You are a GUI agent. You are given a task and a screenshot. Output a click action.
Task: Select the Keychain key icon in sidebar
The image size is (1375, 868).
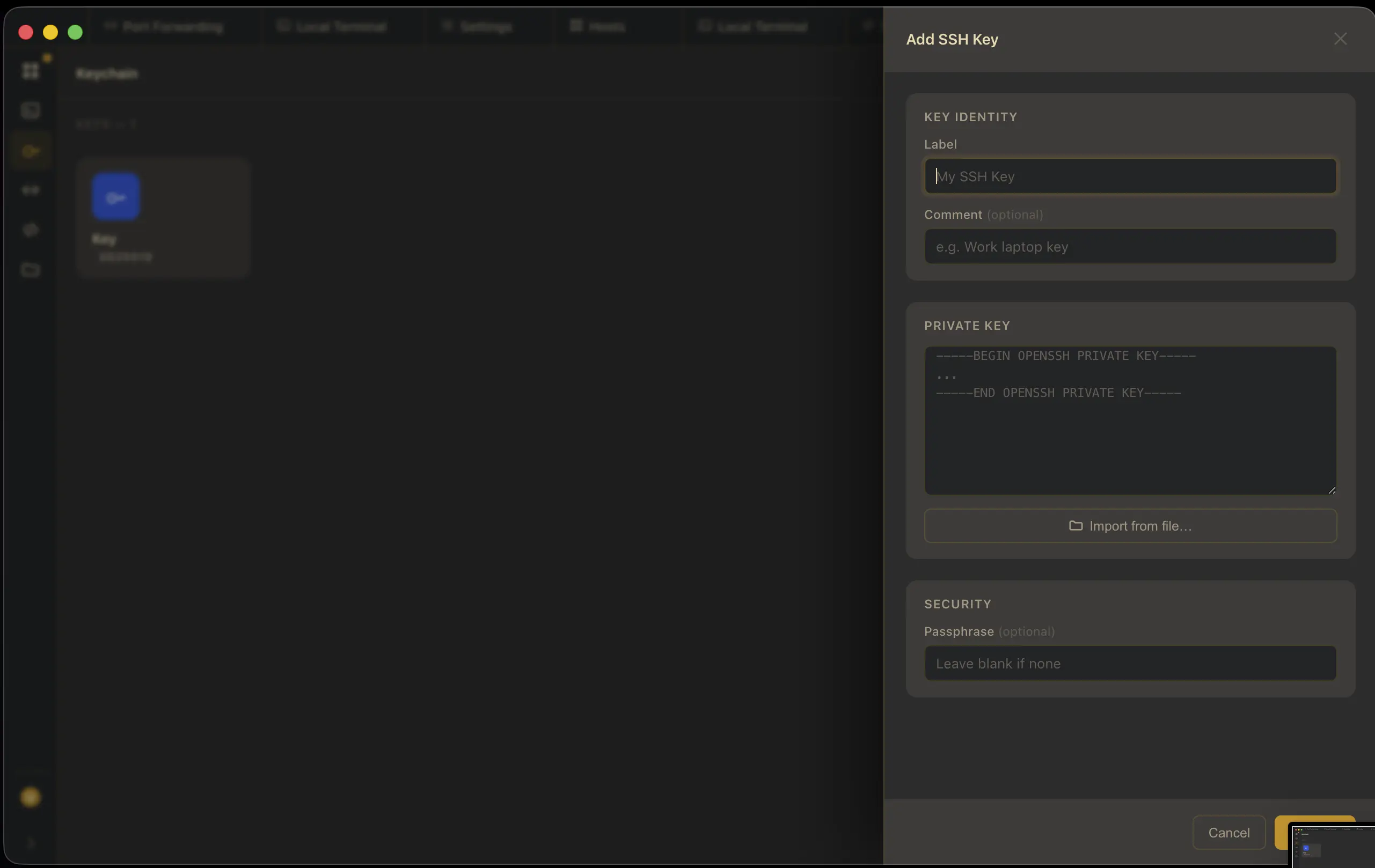[x=30, y=151]
